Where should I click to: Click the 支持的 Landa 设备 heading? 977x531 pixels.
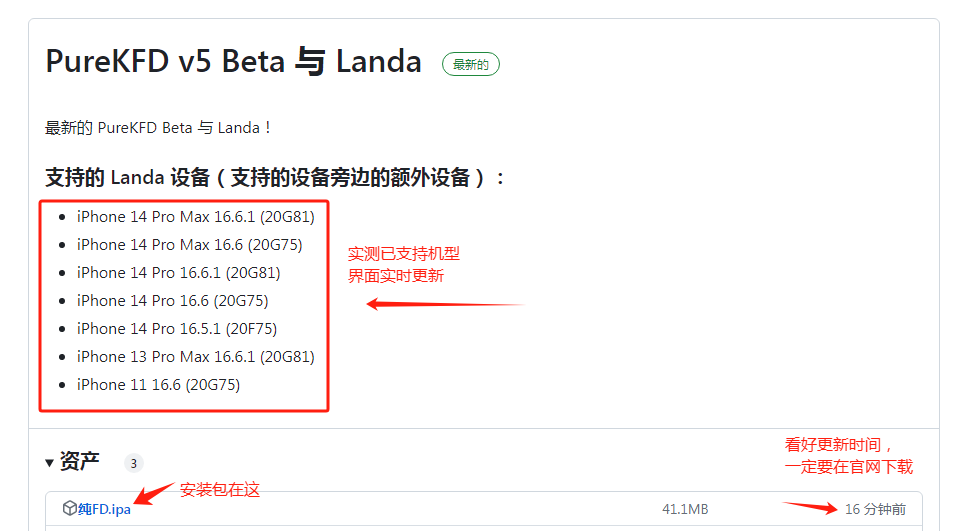click(276, 178)
